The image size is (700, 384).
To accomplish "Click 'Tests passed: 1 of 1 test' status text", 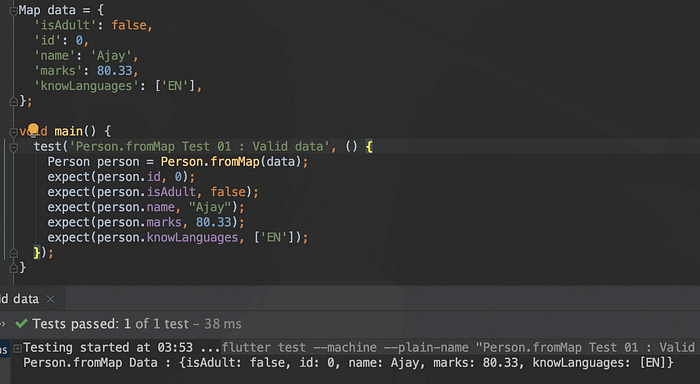I will point(111,324).
